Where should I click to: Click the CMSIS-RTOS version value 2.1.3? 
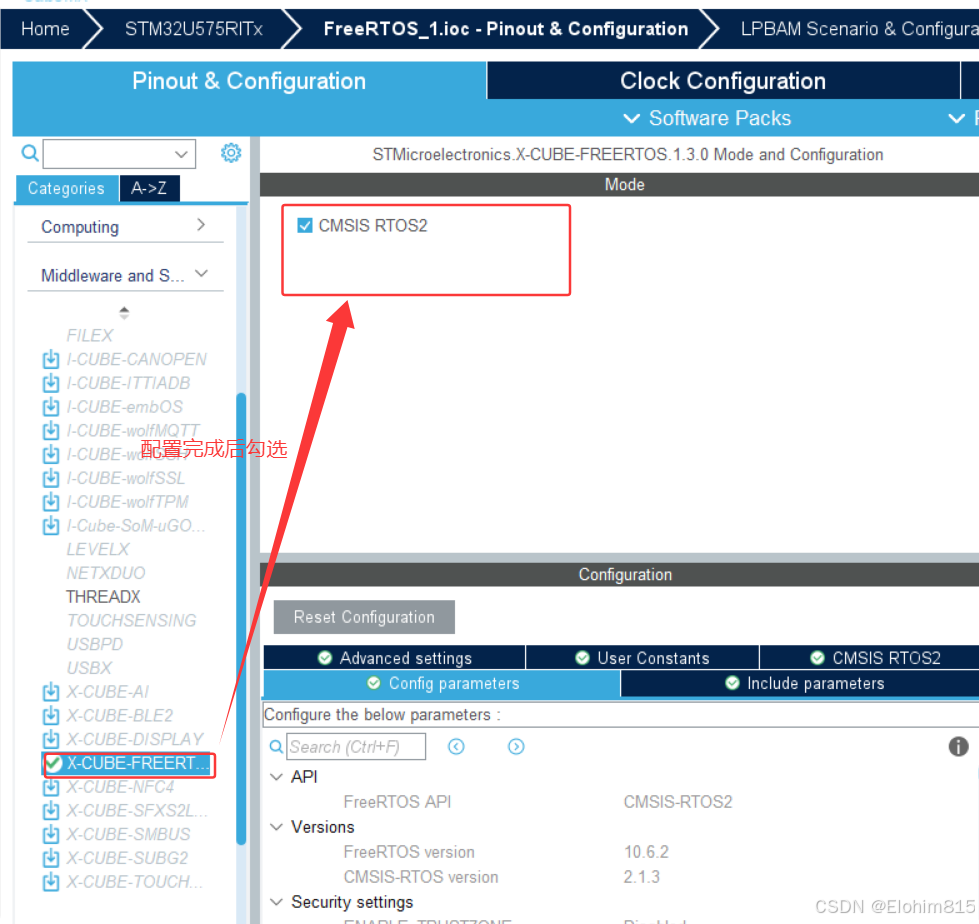coord(642,877)
